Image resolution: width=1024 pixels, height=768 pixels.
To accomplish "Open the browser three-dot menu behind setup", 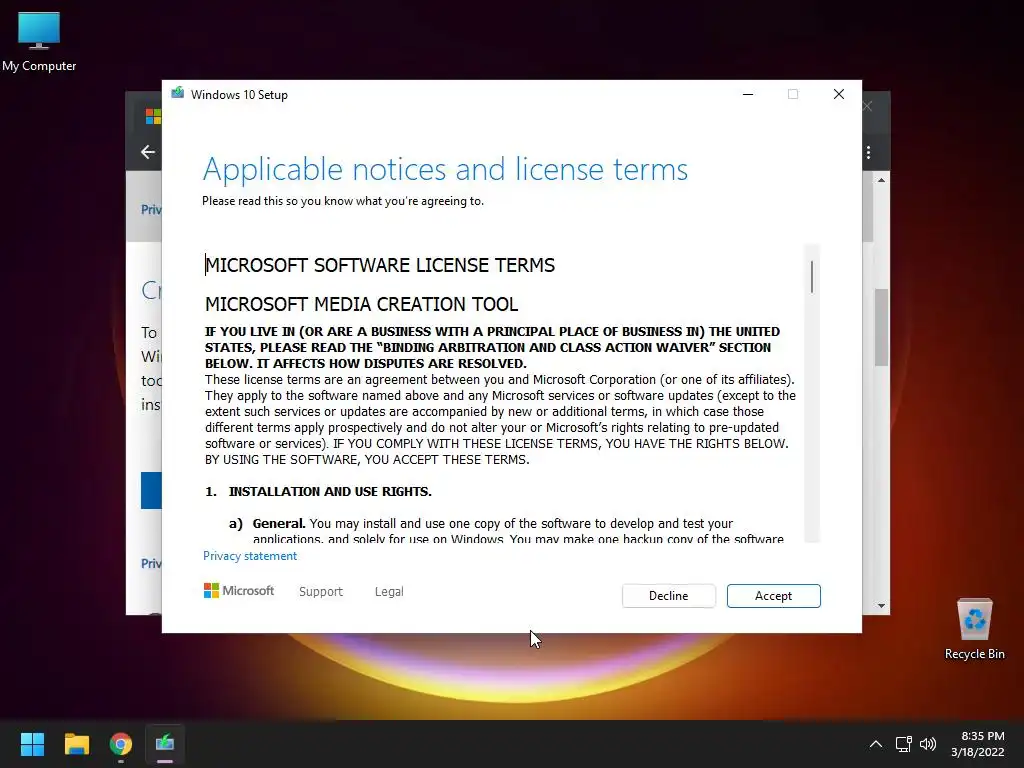I will [x=869, y=152].
